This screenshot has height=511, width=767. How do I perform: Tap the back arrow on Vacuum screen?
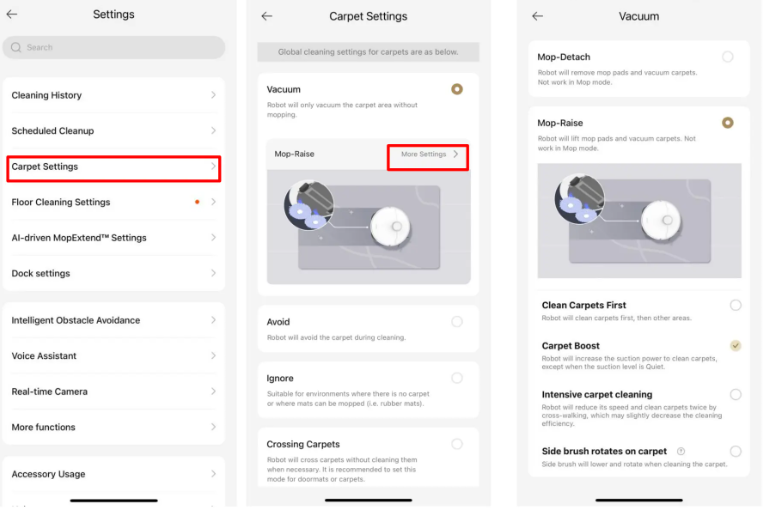coord(538,16)
